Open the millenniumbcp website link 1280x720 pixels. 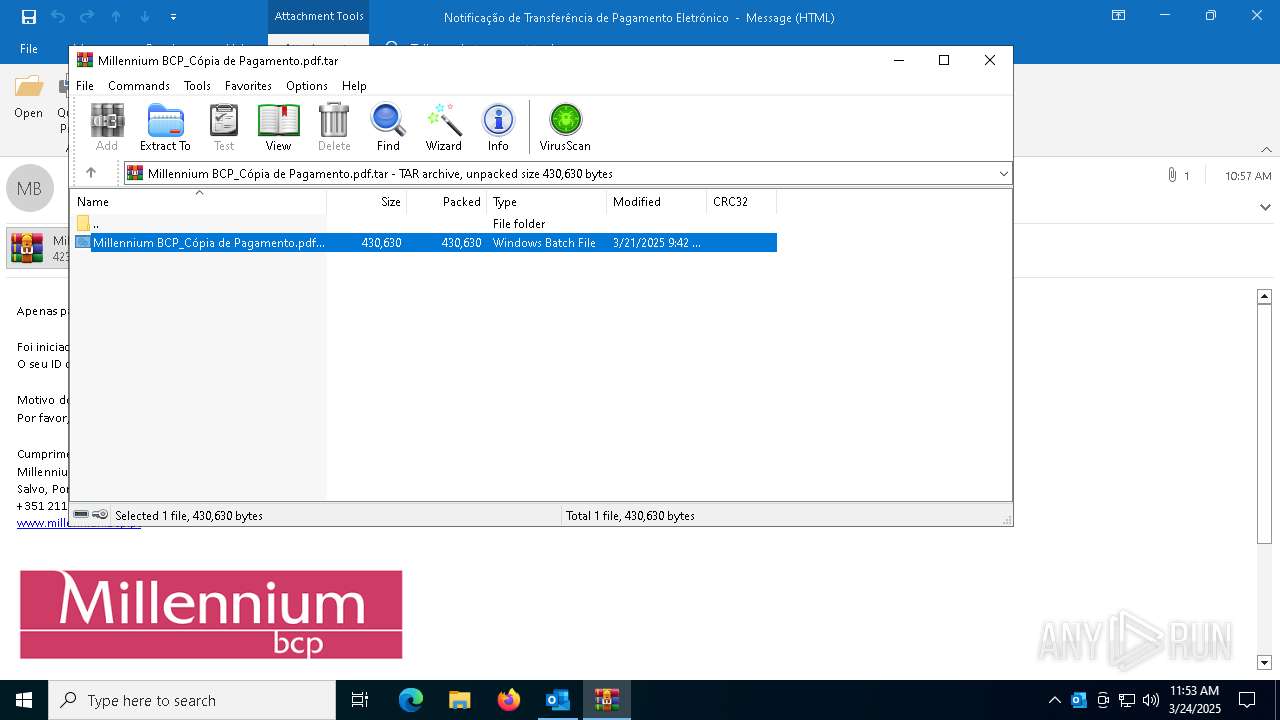click(79, 523)
